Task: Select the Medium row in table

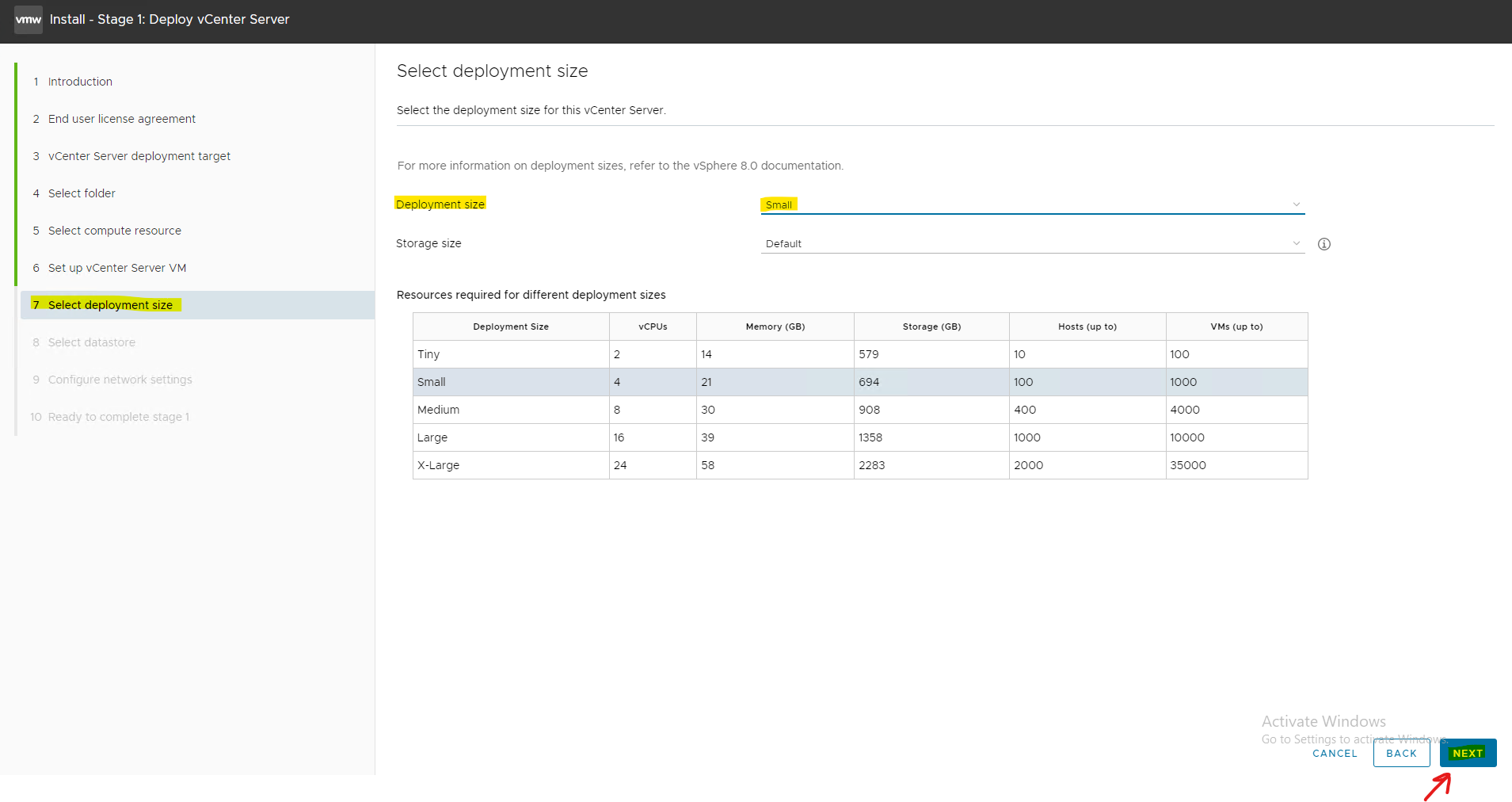Action: tap(860, 410)
